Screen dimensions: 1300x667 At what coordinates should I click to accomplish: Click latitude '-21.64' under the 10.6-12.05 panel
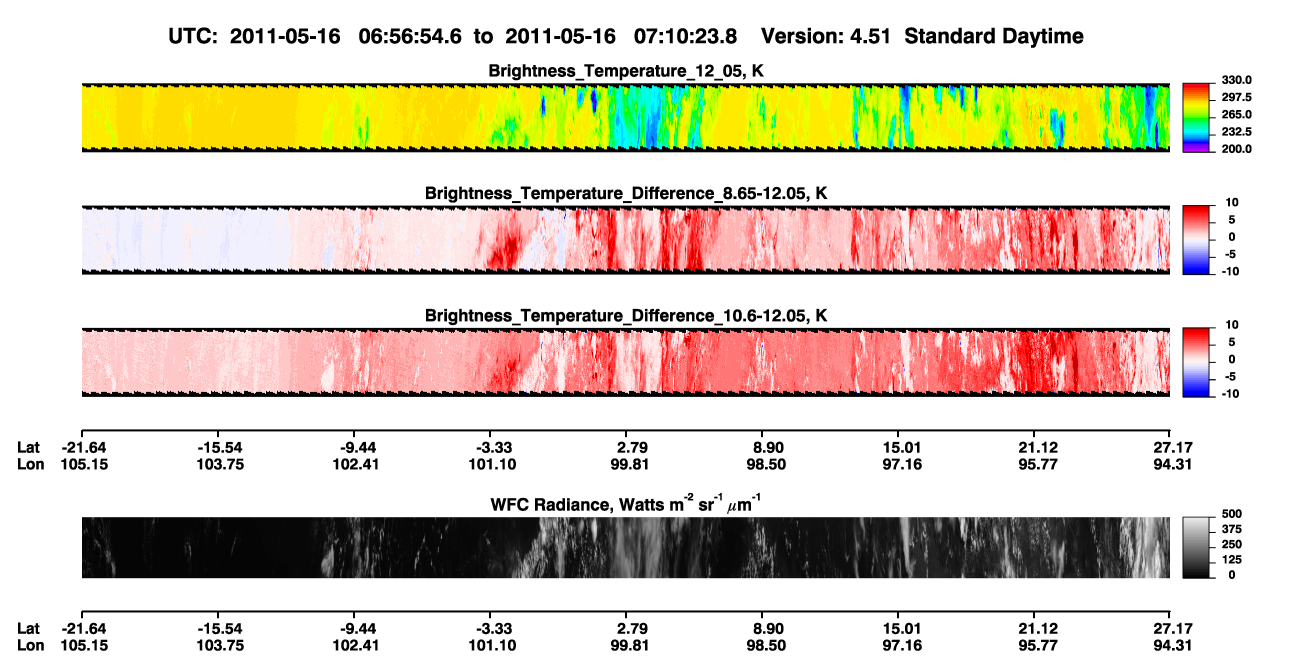(84, 448)
